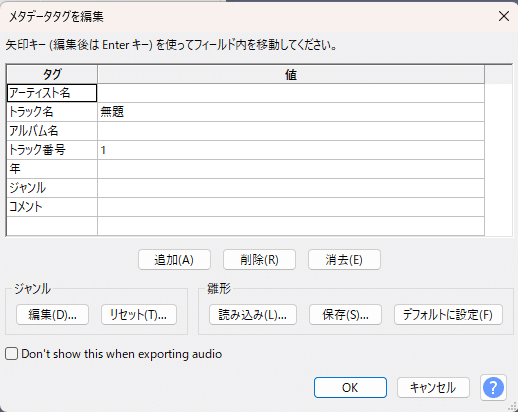This screenshot has height=412, width=518.
Task: Open the help question mark icon
Action: coord(493,388)
